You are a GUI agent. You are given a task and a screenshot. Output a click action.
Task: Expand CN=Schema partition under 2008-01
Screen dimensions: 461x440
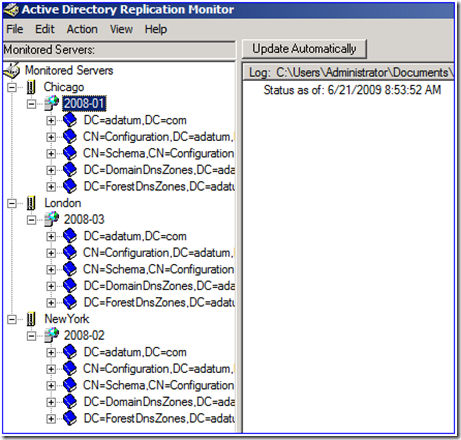51,154
